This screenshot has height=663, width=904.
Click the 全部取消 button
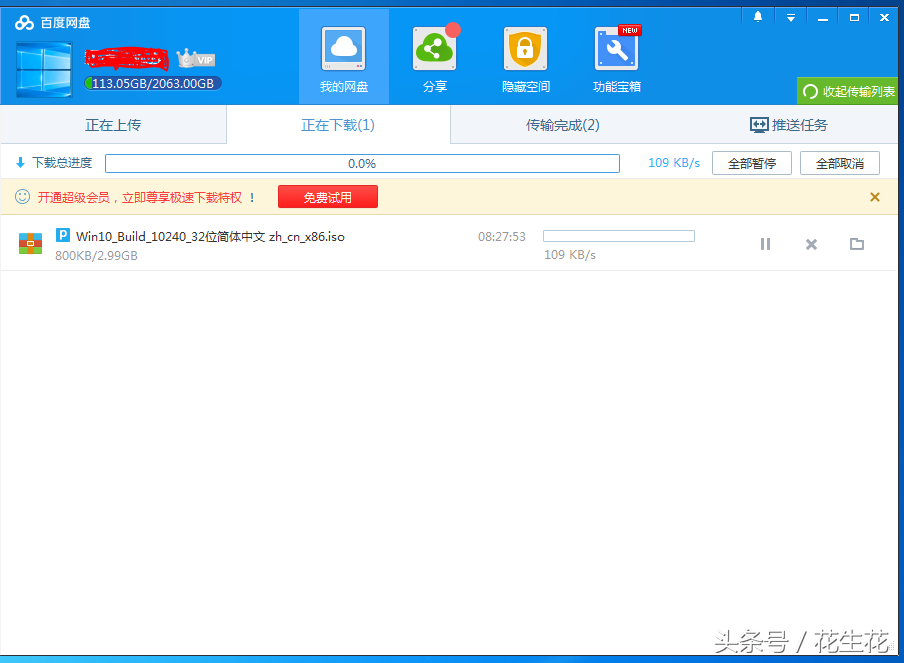[840, 163]
